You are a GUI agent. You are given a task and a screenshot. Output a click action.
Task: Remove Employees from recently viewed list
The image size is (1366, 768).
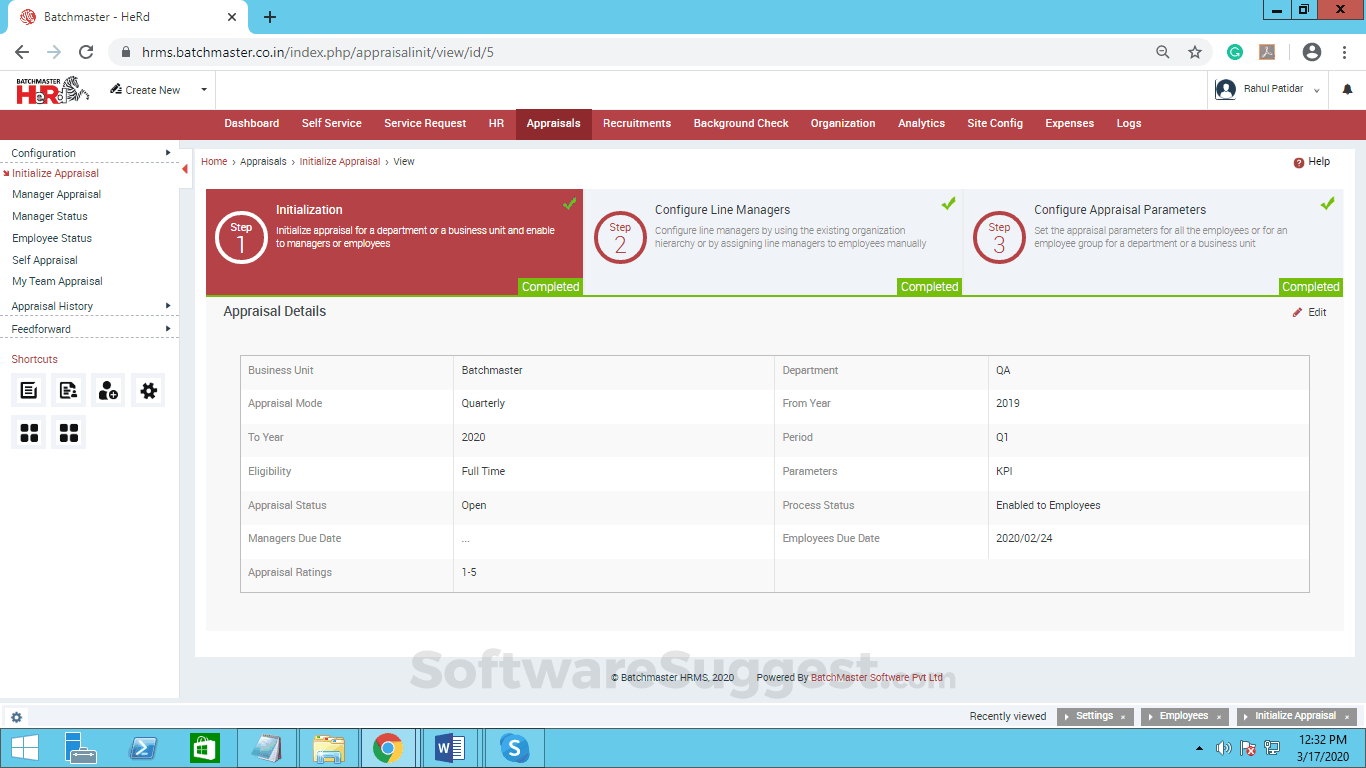point(1219,717)
